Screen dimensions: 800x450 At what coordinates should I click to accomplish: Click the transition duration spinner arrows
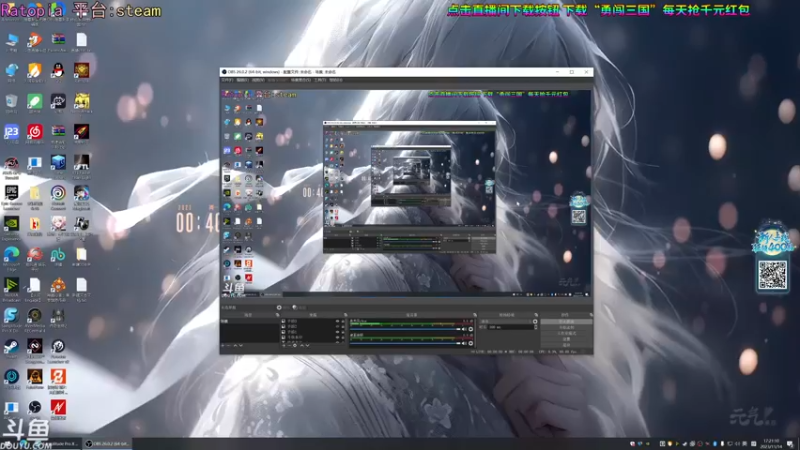pyautogui.click(x=536, y=327)
